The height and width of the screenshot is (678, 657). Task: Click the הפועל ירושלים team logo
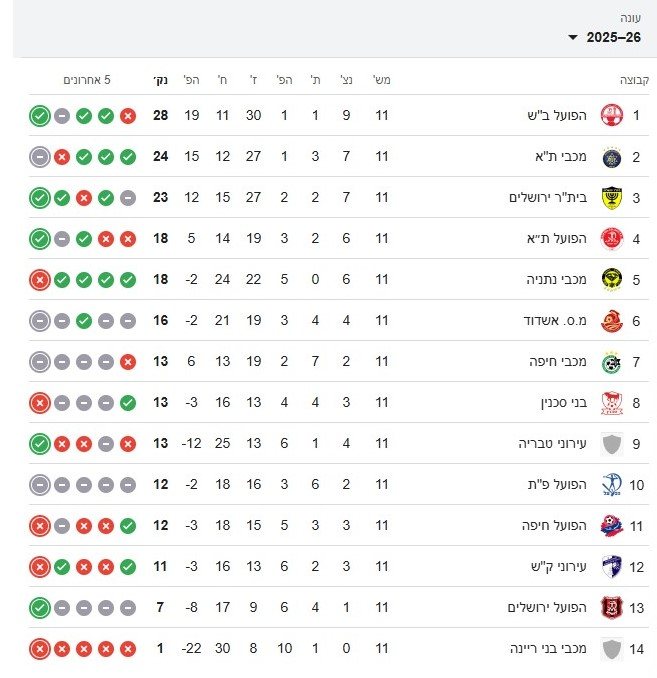(610, 608)
